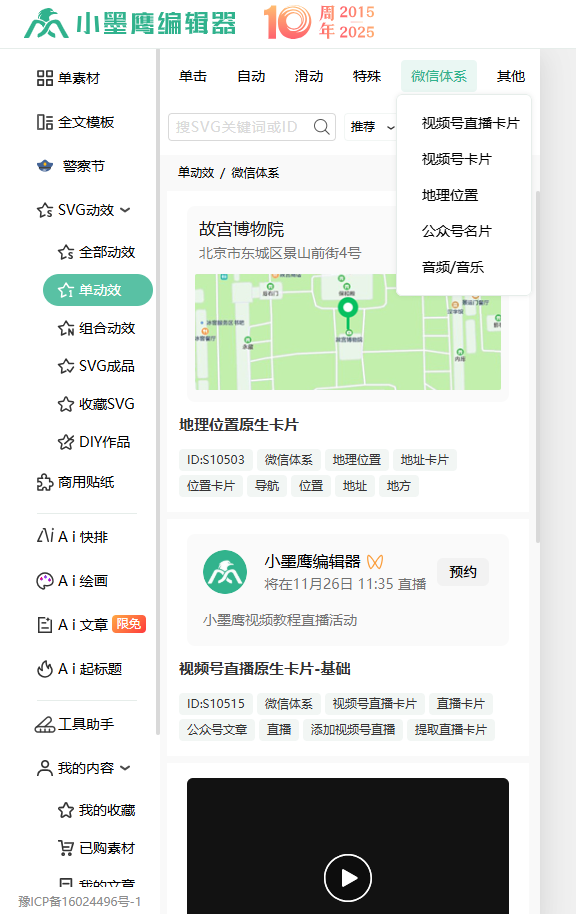Click the DIY作品 star icon
576x914 pixels.
(x=66, y=442)
